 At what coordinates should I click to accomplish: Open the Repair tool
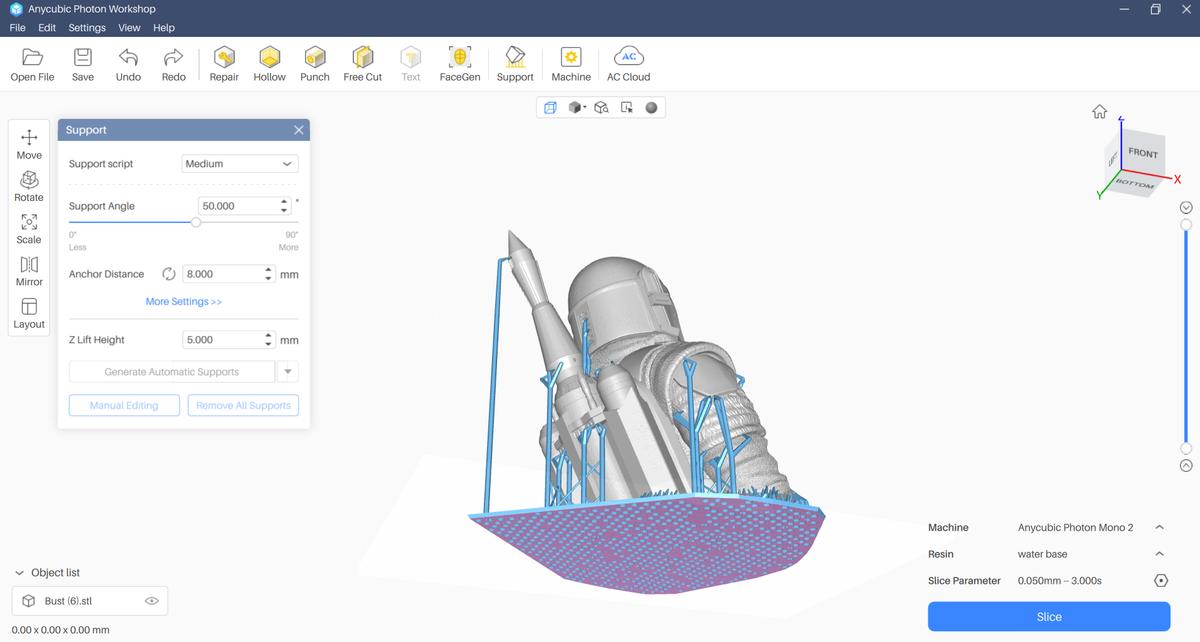tap(224, 63)
